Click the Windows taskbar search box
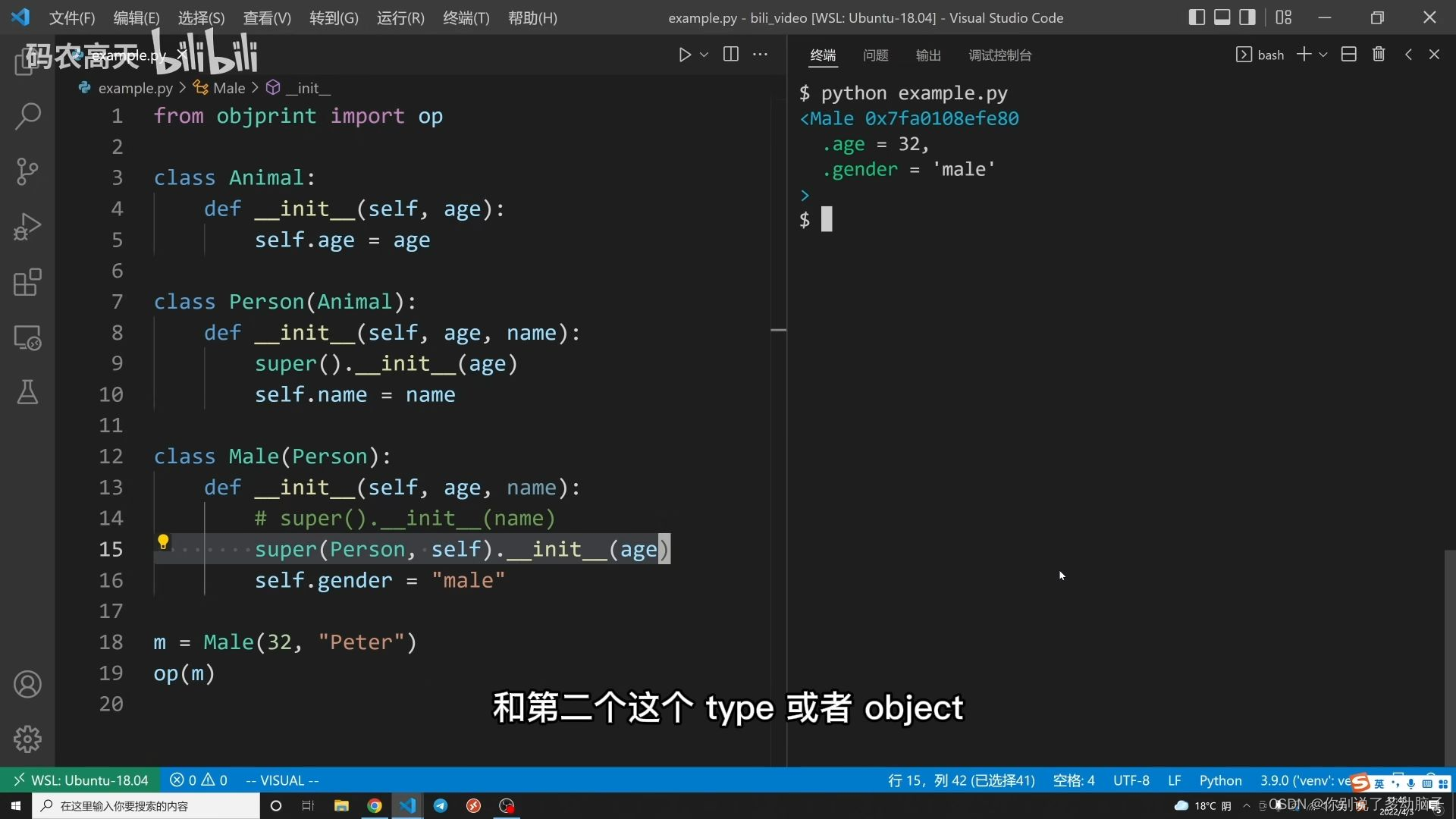 [x=146, y=805]
